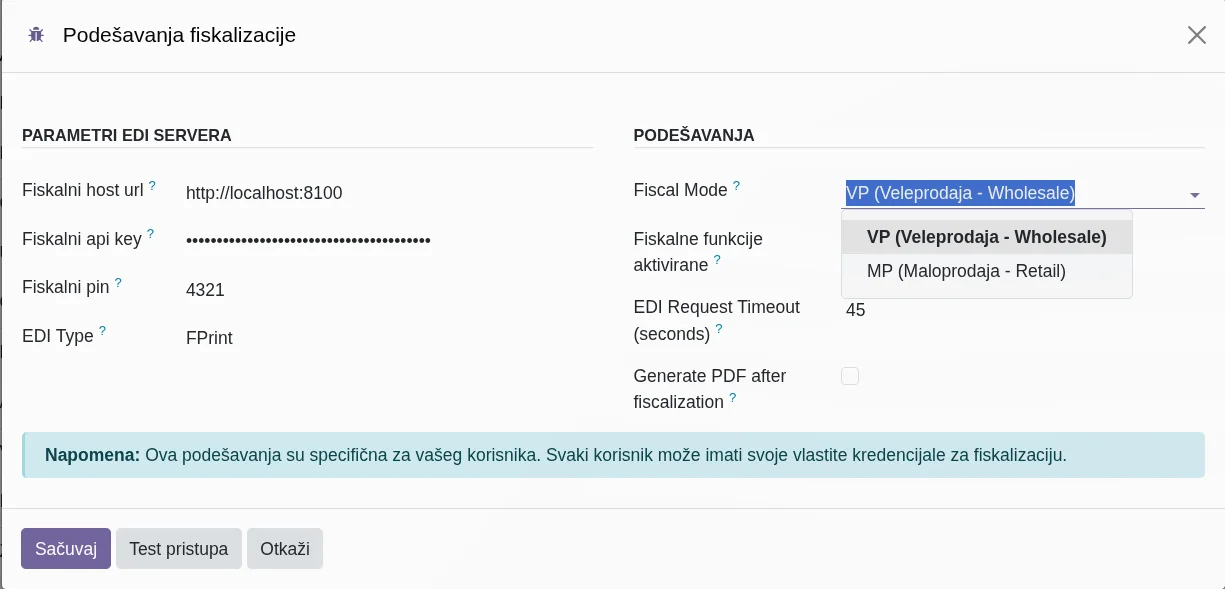Screen dimensions: 1225x589
Task: Click the help icon next to Fiscal Mode
Action: pos(736,184)
